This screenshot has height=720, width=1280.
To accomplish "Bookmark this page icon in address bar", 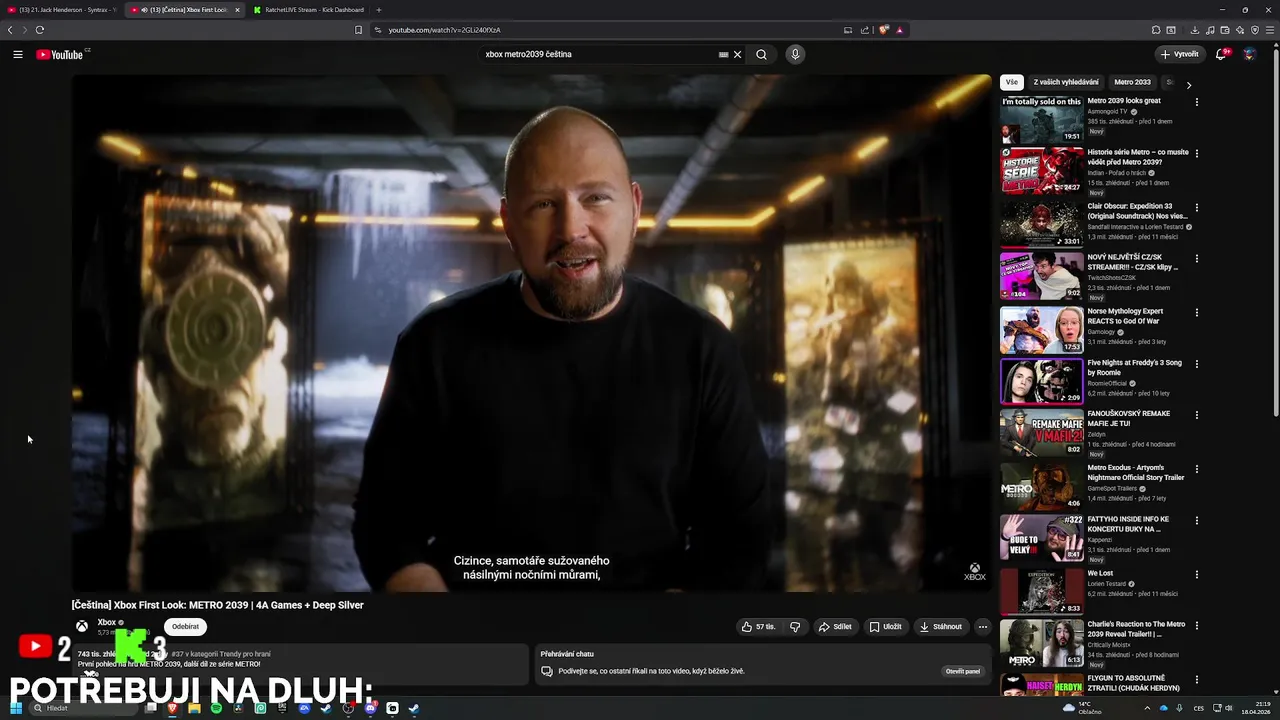I will [359, 30].
